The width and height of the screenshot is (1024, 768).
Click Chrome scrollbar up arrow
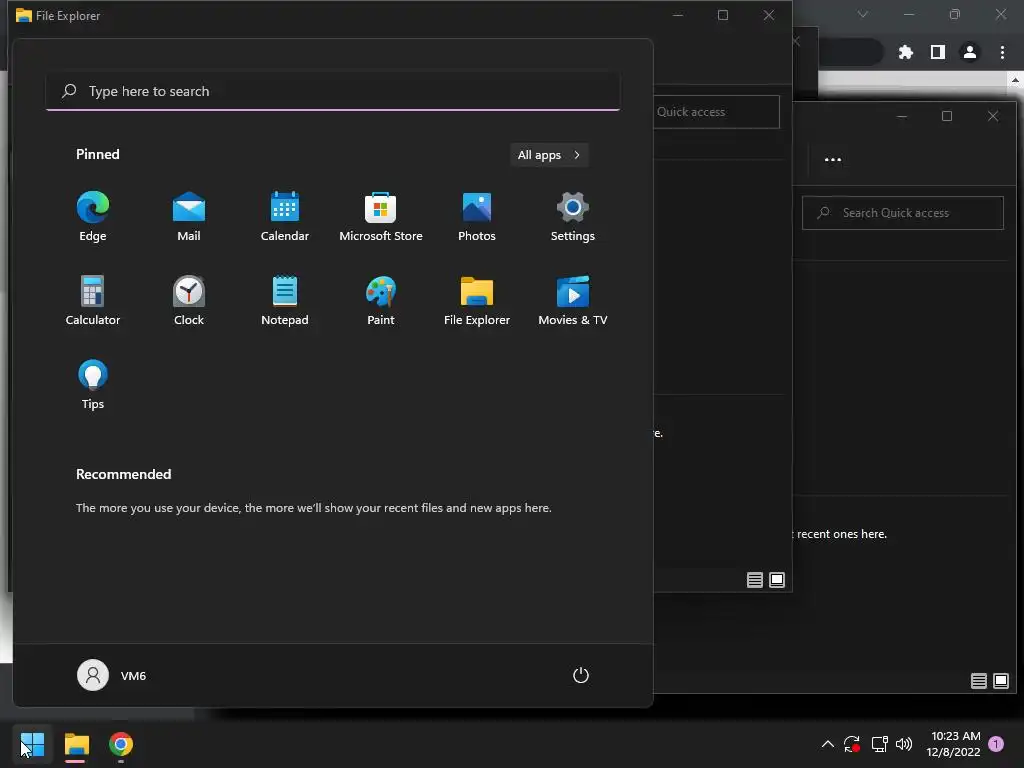pyautogui.click(x=1016, y=80)
